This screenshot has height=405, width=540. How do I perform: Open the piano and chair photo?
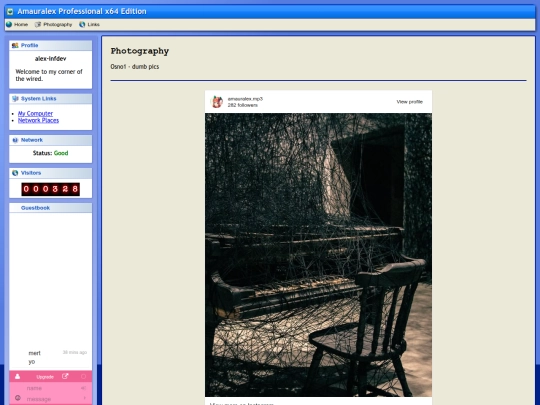tap(318, 255)
